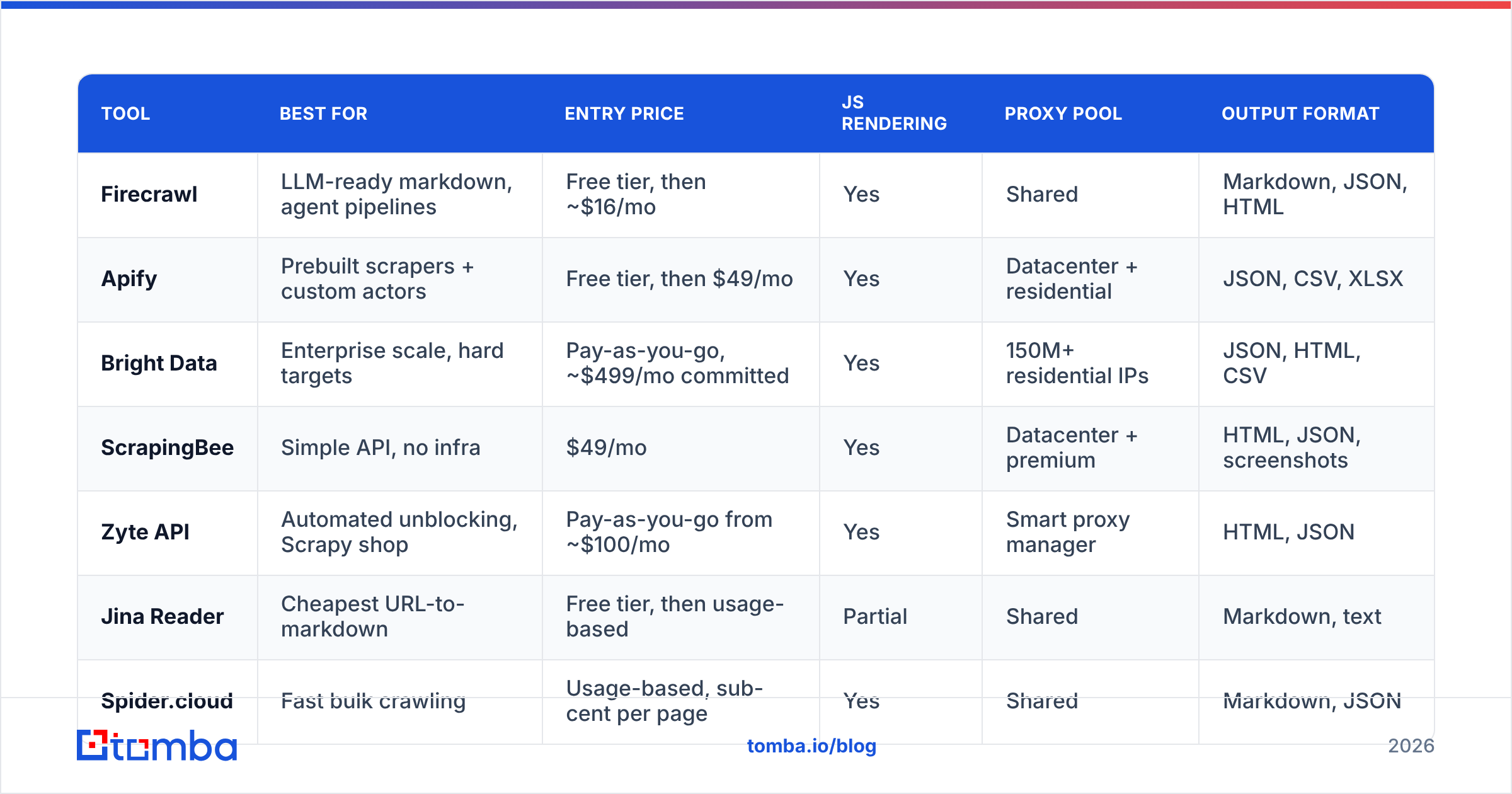Select the Spider.cloud tool name
The image size is (1512, 794).
[167, 701]
